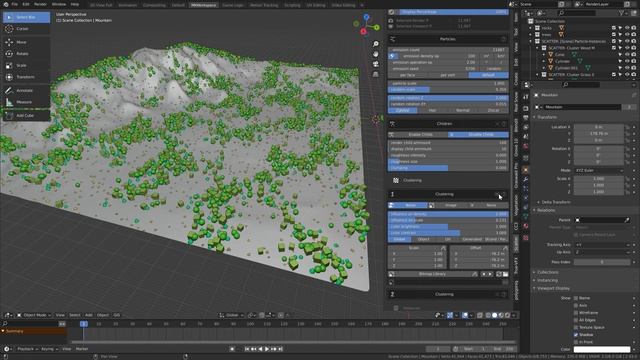Click the navigation gizmo Z axis
Image resolution: width=640 pixels, height=360 pixels.
(x=367, y=17)
